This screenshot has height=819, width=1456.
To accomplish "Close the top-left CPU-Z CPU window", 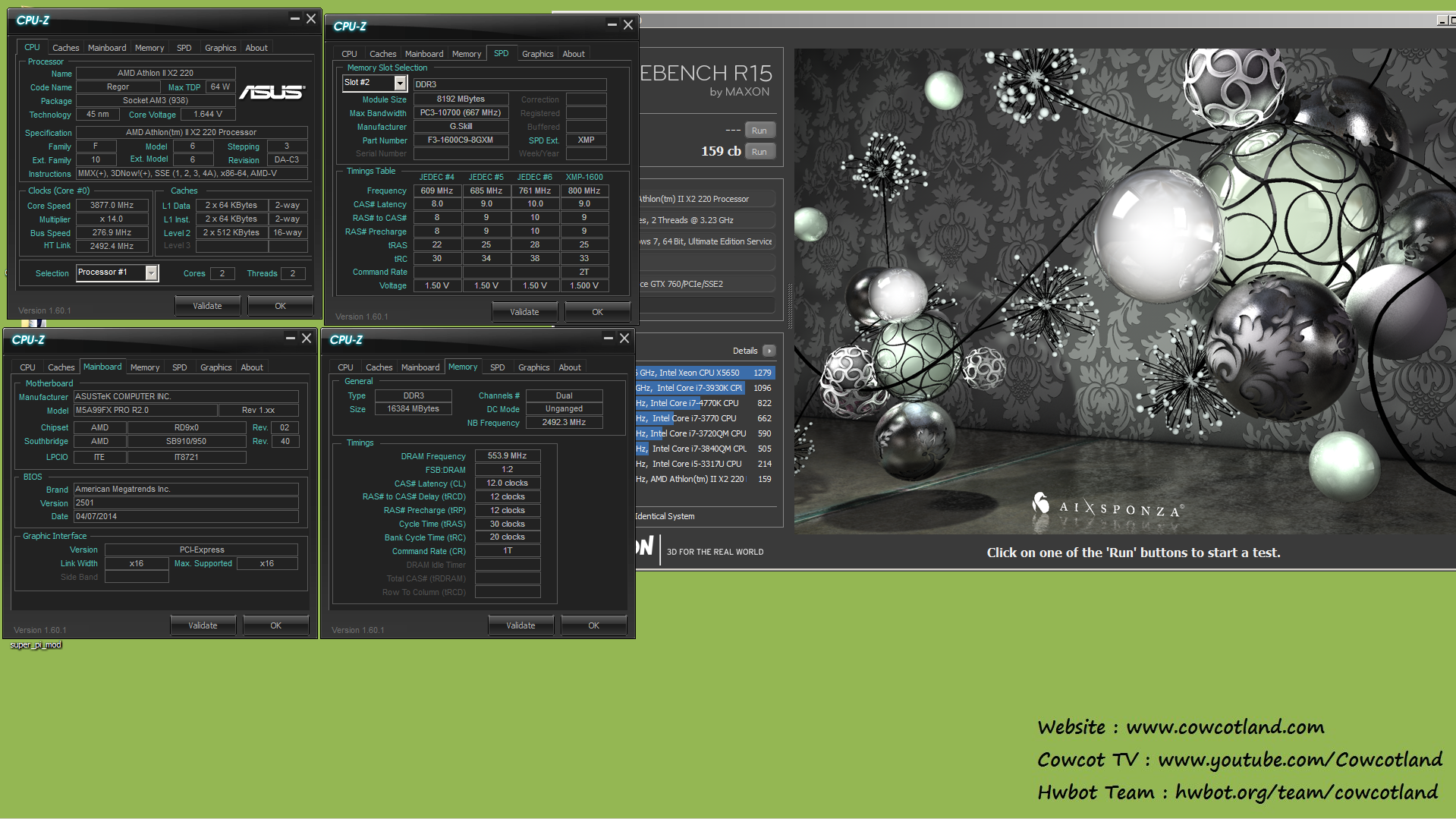I will point(311,19).
